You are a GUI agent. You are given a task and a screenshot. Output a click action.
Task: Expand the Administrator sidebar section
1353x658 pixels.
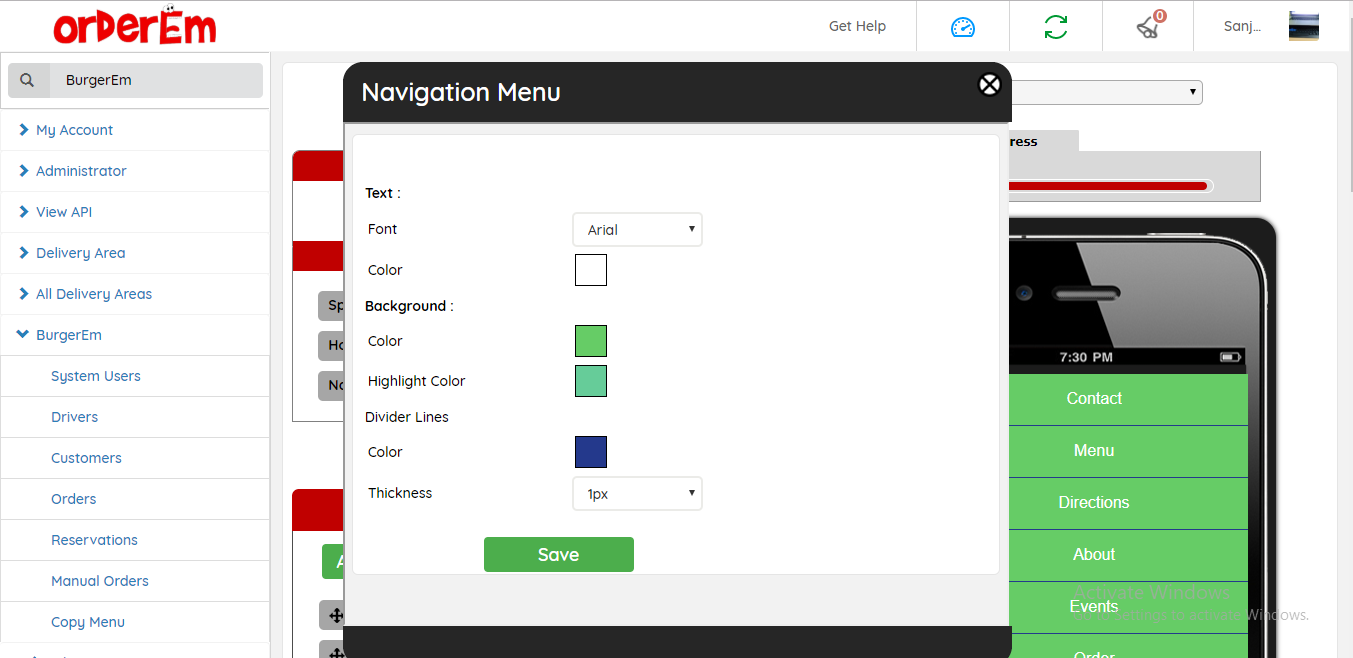81,171
